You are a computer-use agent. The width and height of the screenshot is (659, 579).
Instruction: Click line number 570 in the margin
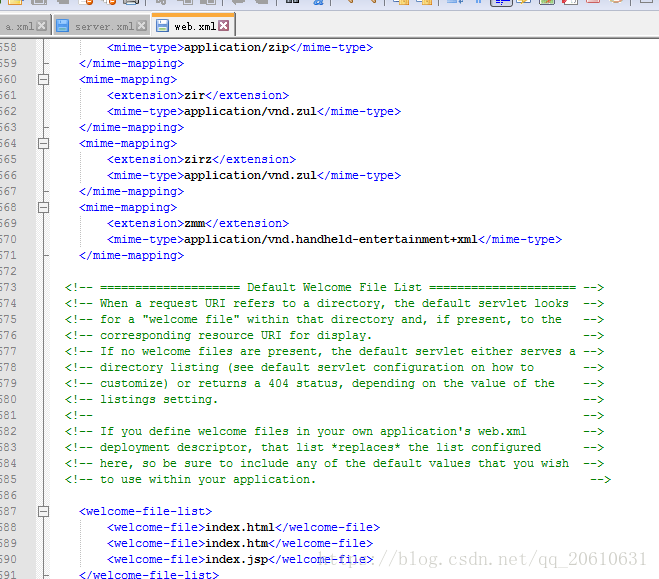click(x=8, y=239)
